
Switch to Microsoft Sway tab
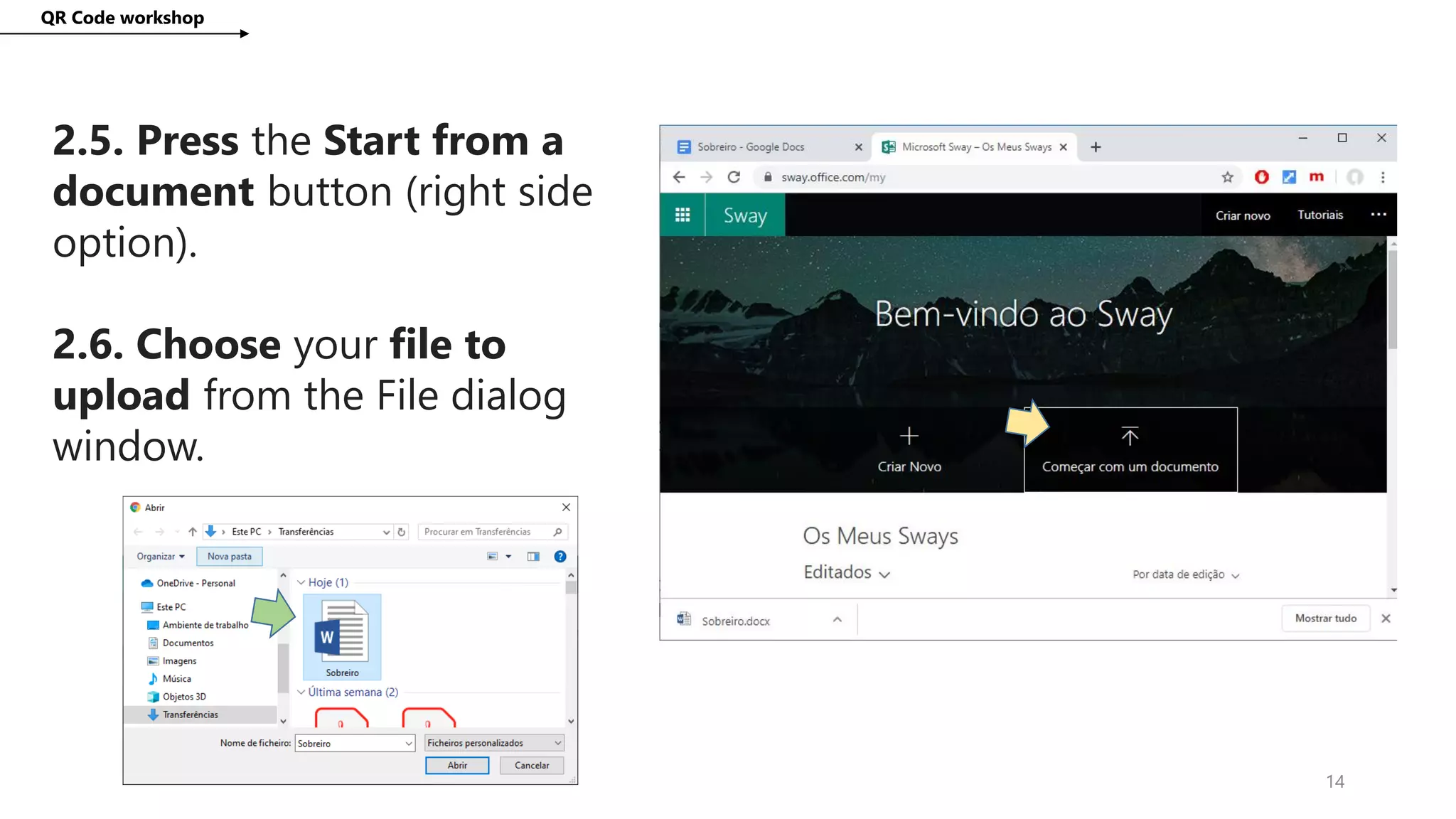[x=975, y=146]
